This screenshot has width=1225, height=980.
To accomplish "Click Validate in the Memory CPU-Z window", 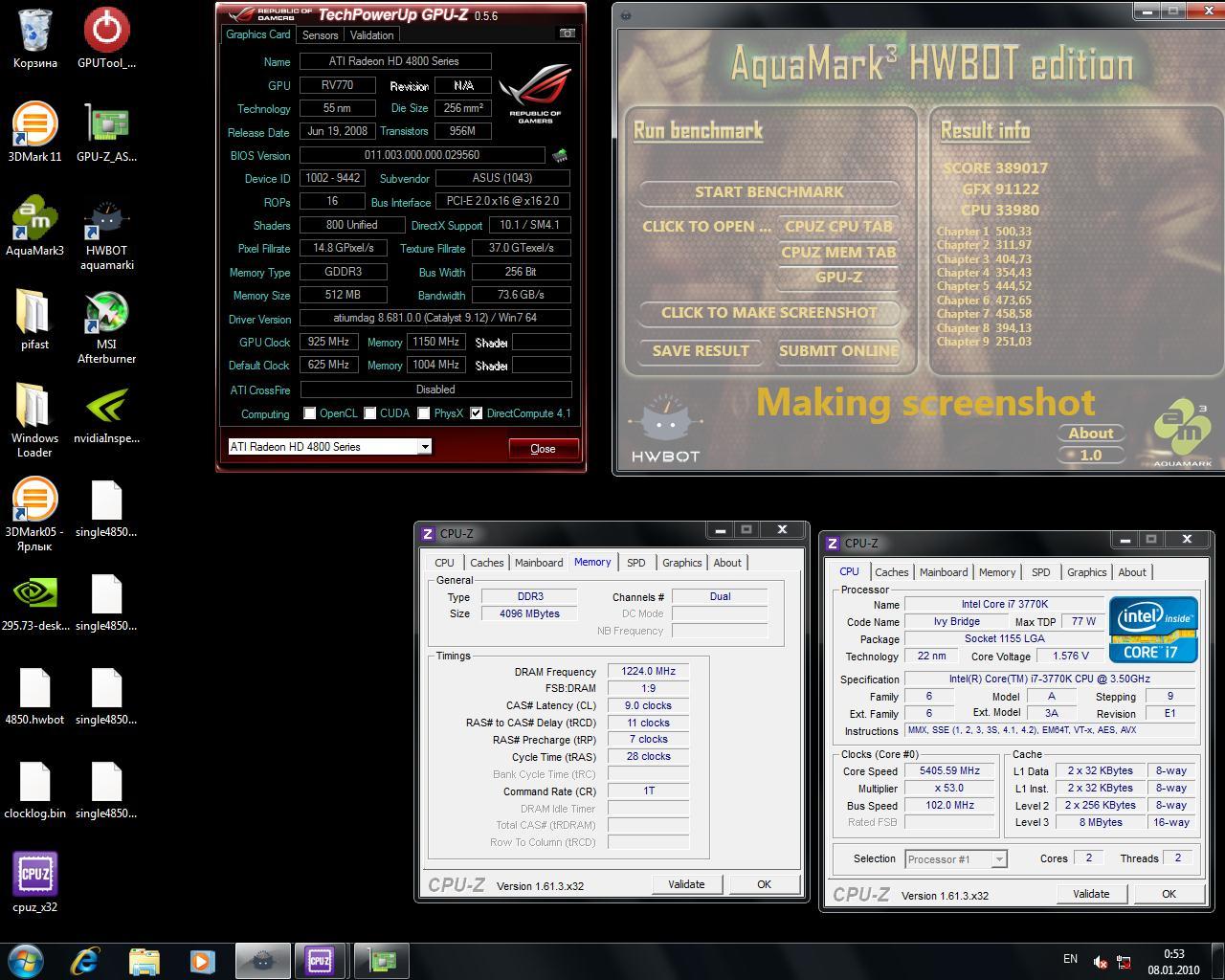I will 686,884.
